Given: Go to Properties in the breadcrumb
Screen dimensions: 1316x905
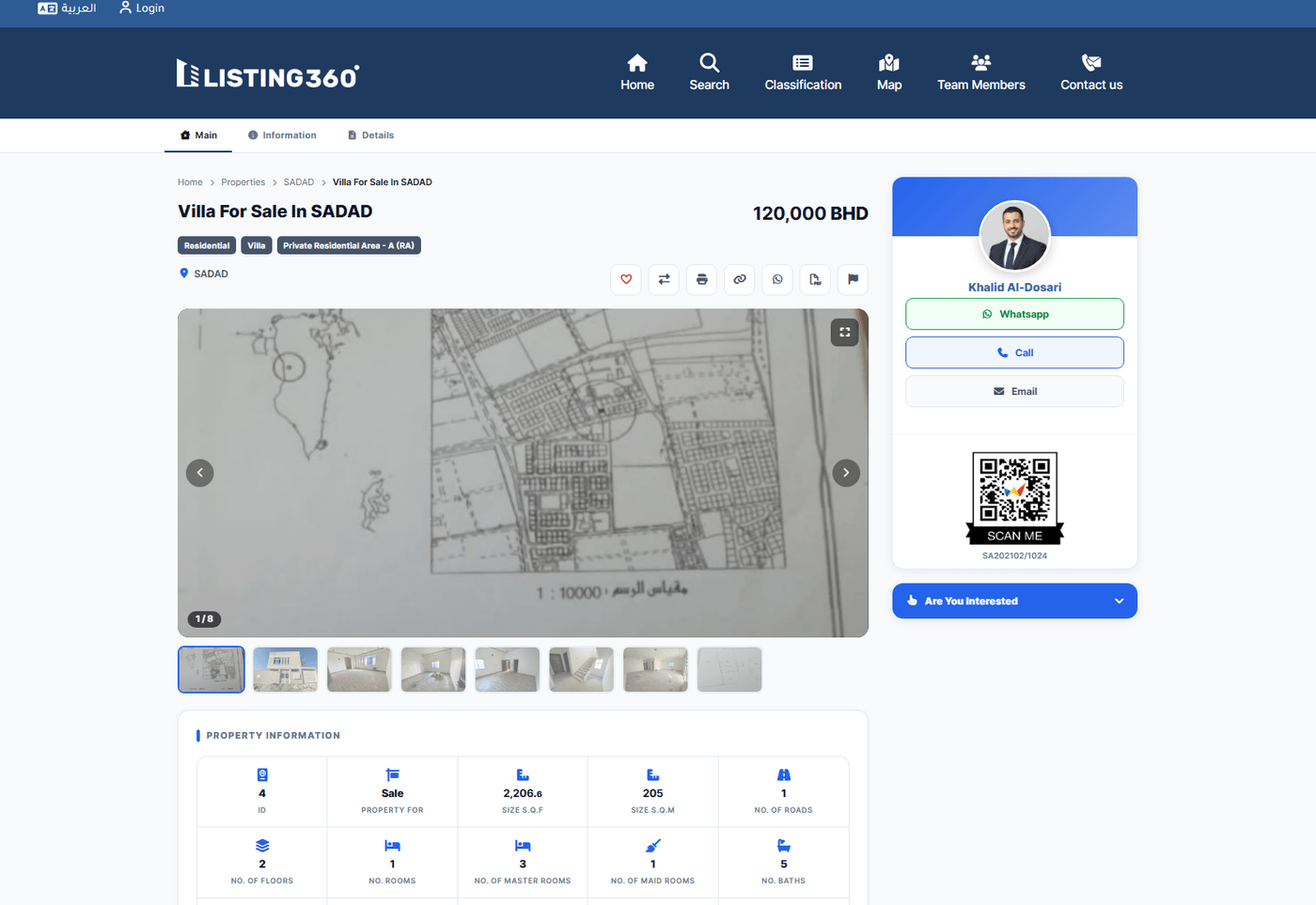Looking at the screenshot, I should [243, 182].
